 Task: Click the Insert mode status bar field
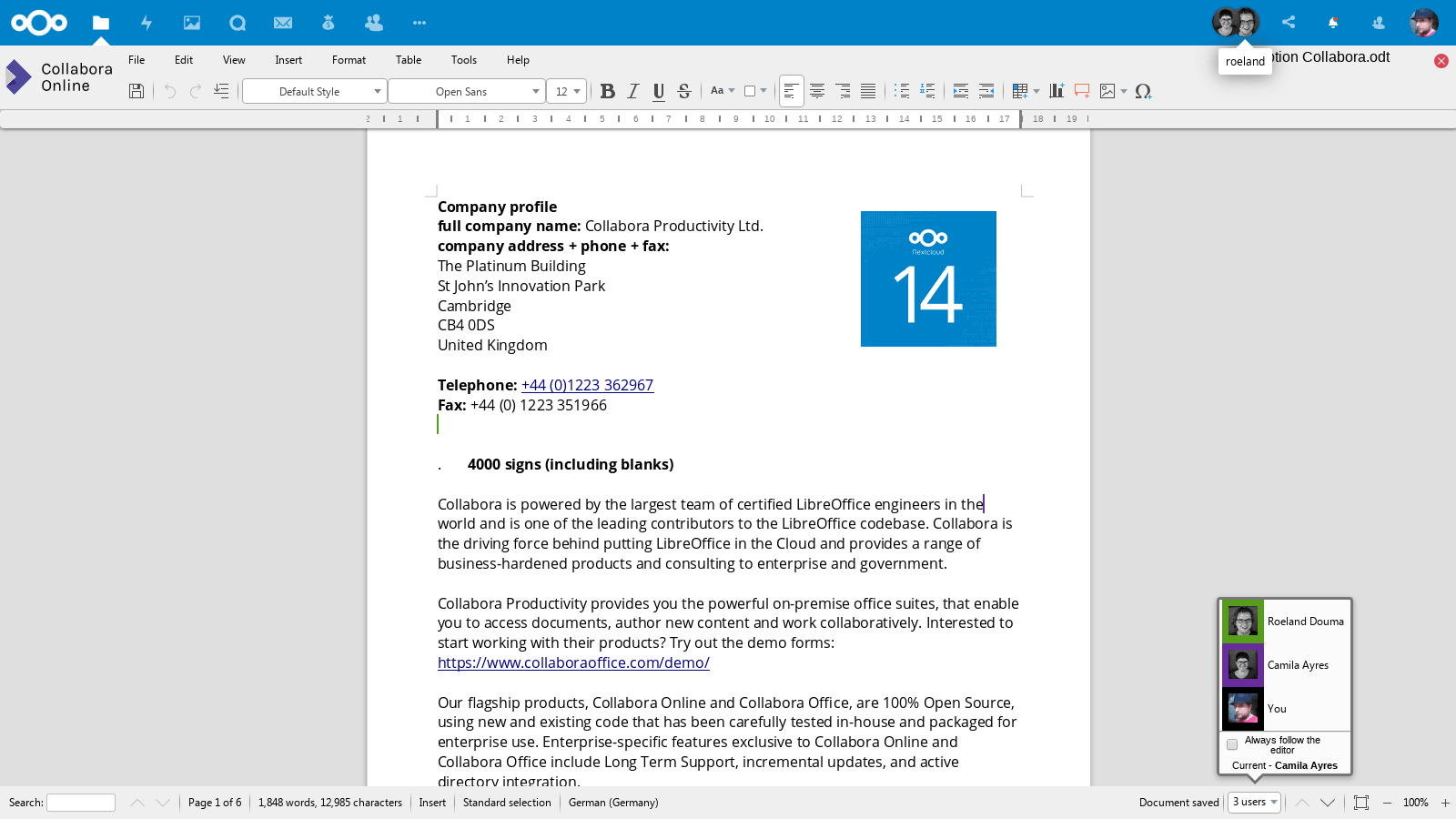pos(432,803)
